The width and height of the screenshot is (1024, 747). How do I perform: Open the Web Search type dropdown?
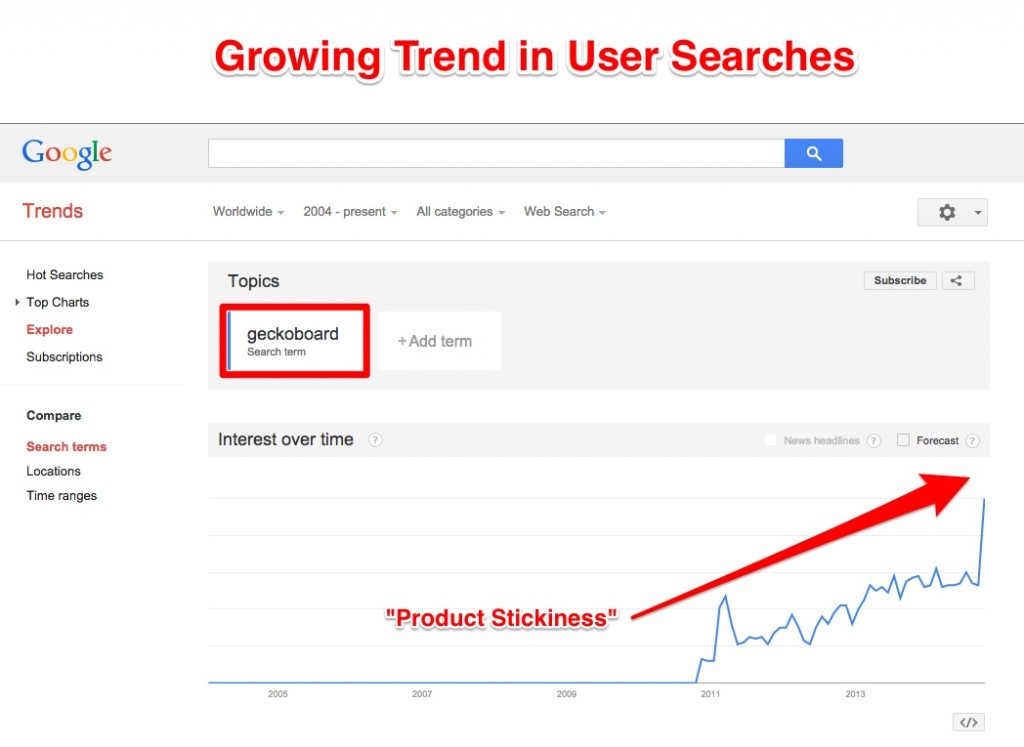click(563, 212)
